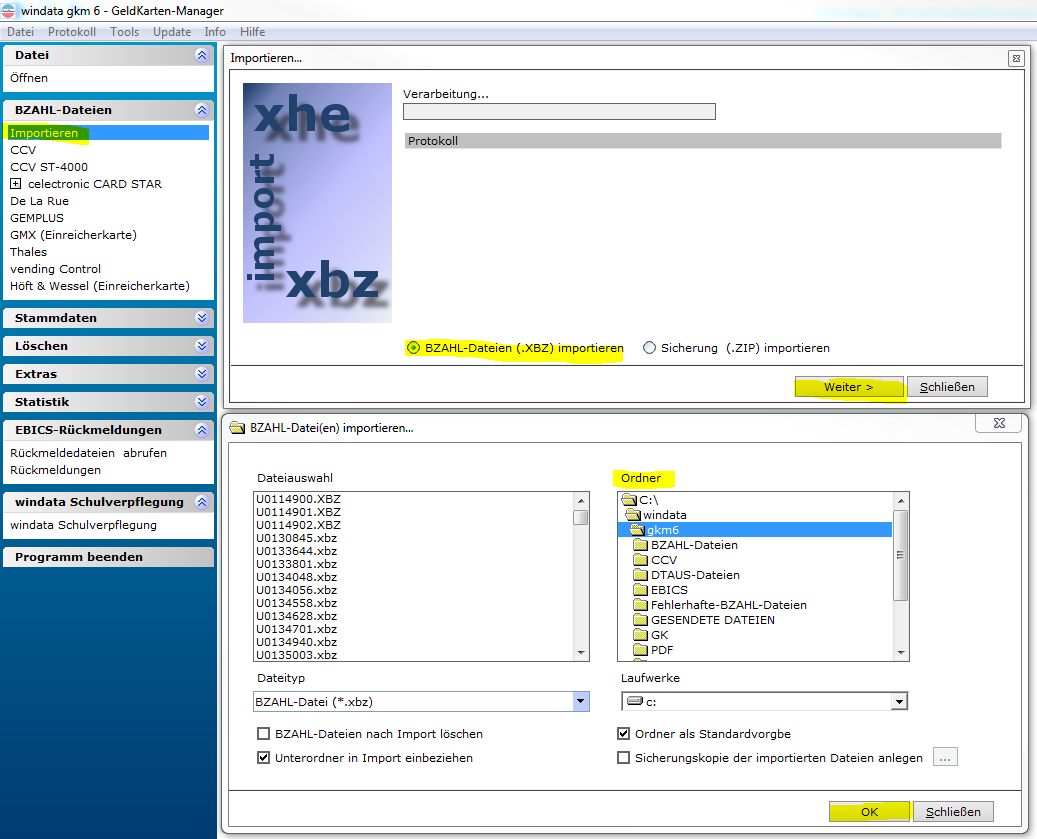Click the Dateiauswahl list scrollbar down arrow
This screenshot has height=839, width=1037.
(581, 653)
